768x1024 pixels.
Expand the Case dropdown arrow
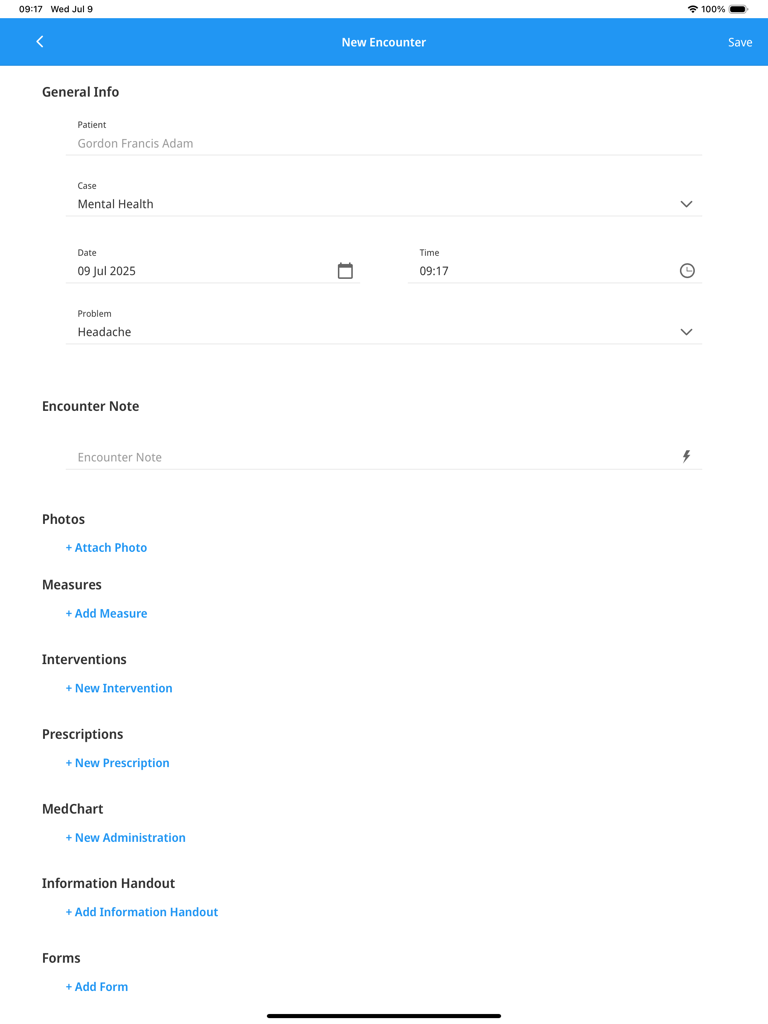tap(686, 204)
